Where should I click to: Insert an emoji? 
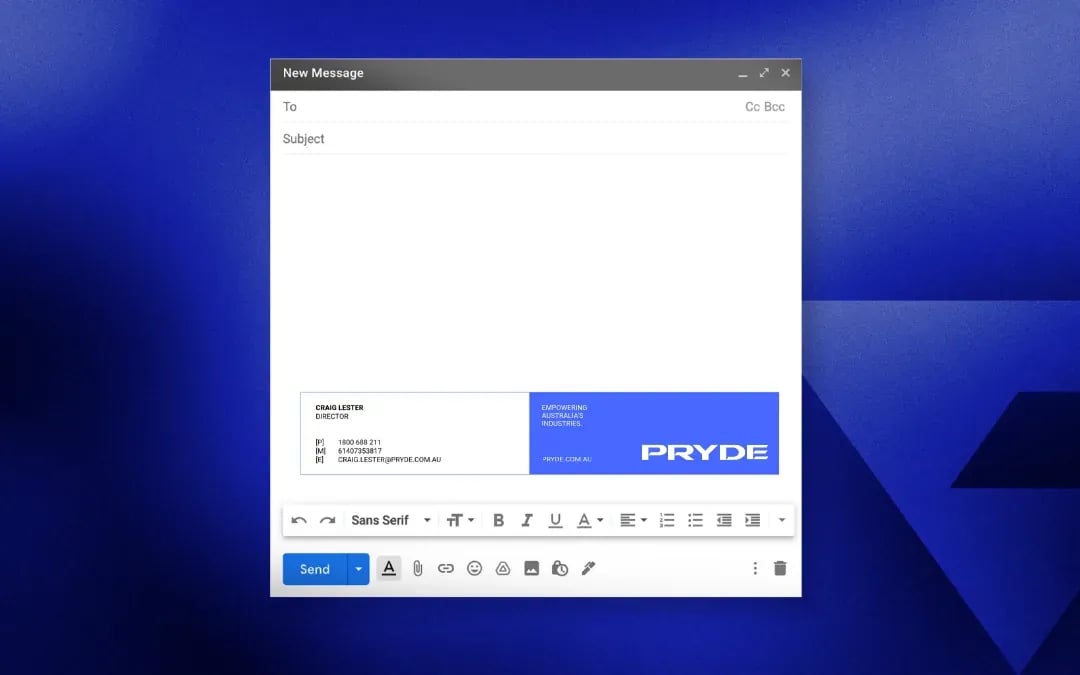click(x=475, y=568)
